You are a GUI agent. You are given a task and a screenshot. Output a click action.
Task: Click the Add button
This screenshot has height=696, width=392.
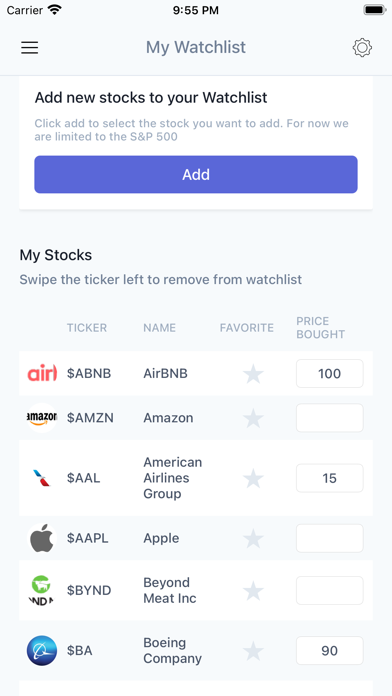[196, 174]
